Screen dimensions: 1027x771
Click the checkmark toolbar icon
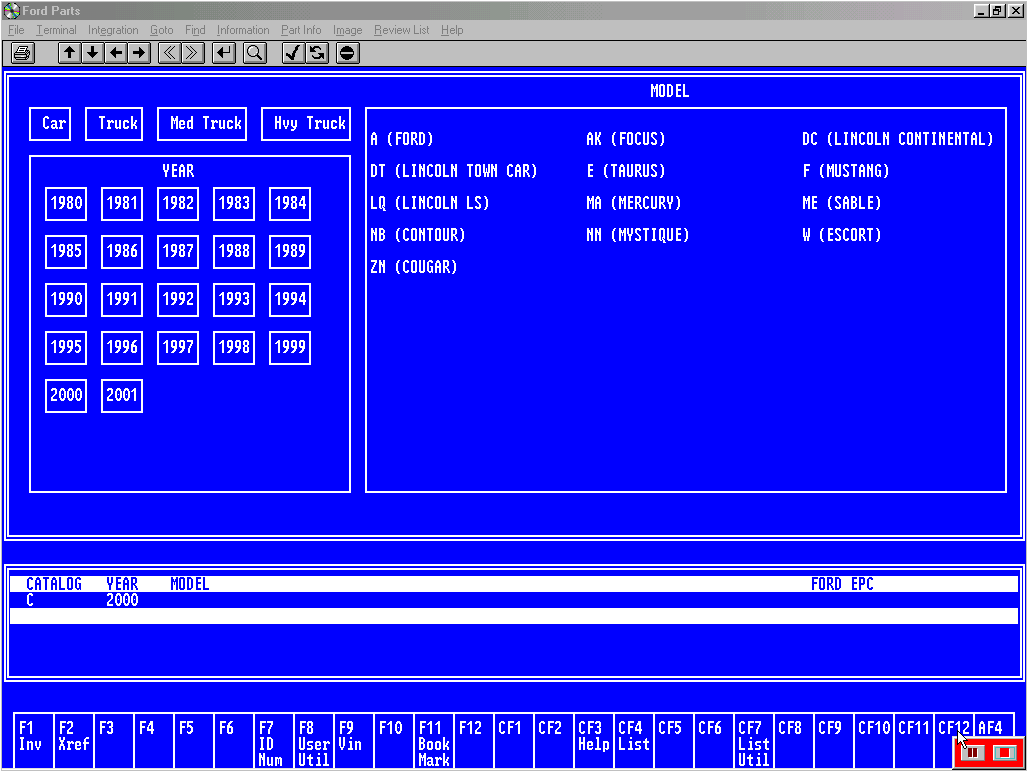point(293,53)
